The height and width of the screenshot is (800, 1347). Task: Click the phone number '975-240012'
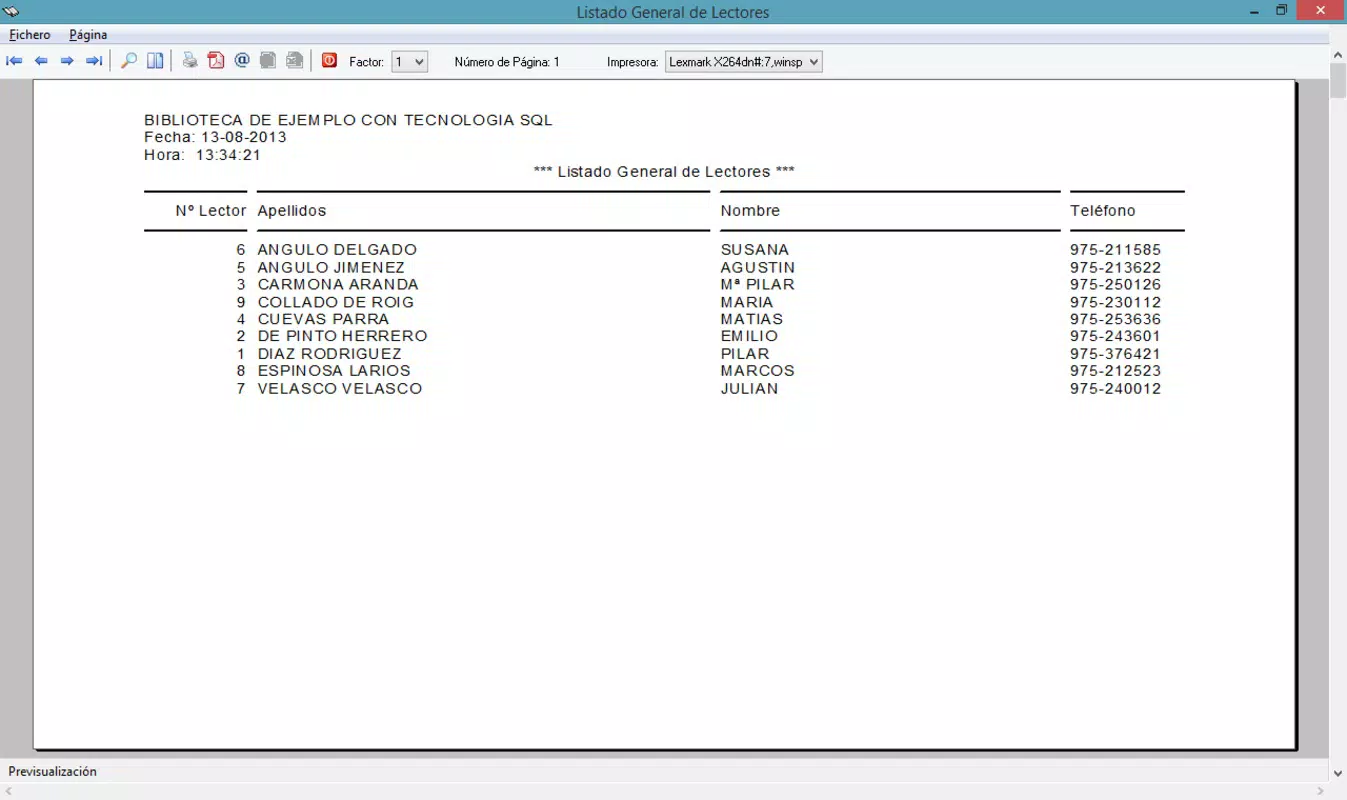tap(1116, 388)
